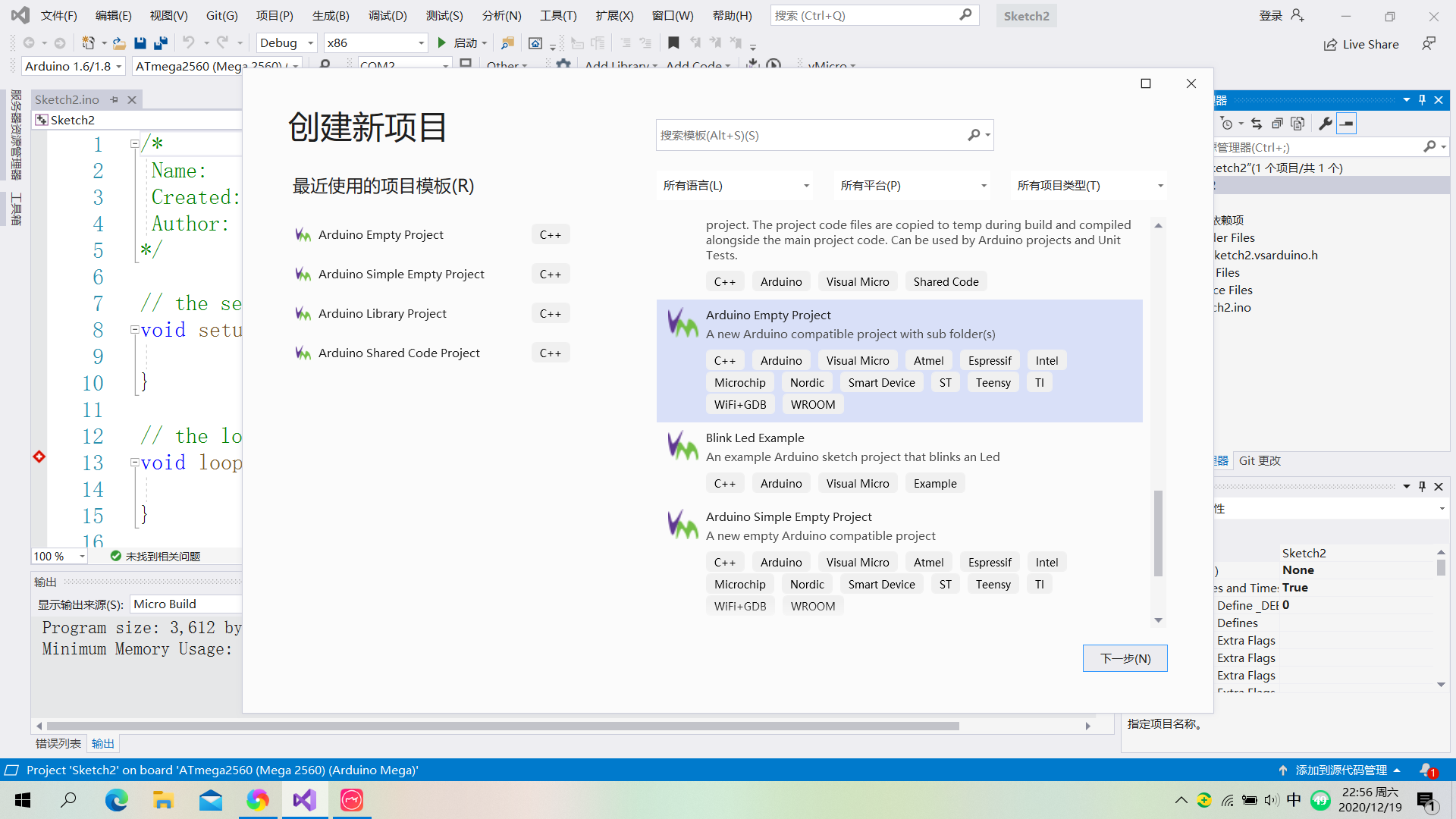Image resolution: width=1456 pixels, height=819 pixels.
Task: Open Solution Explorer properties wrench icon
Action: click(1325, 124)
